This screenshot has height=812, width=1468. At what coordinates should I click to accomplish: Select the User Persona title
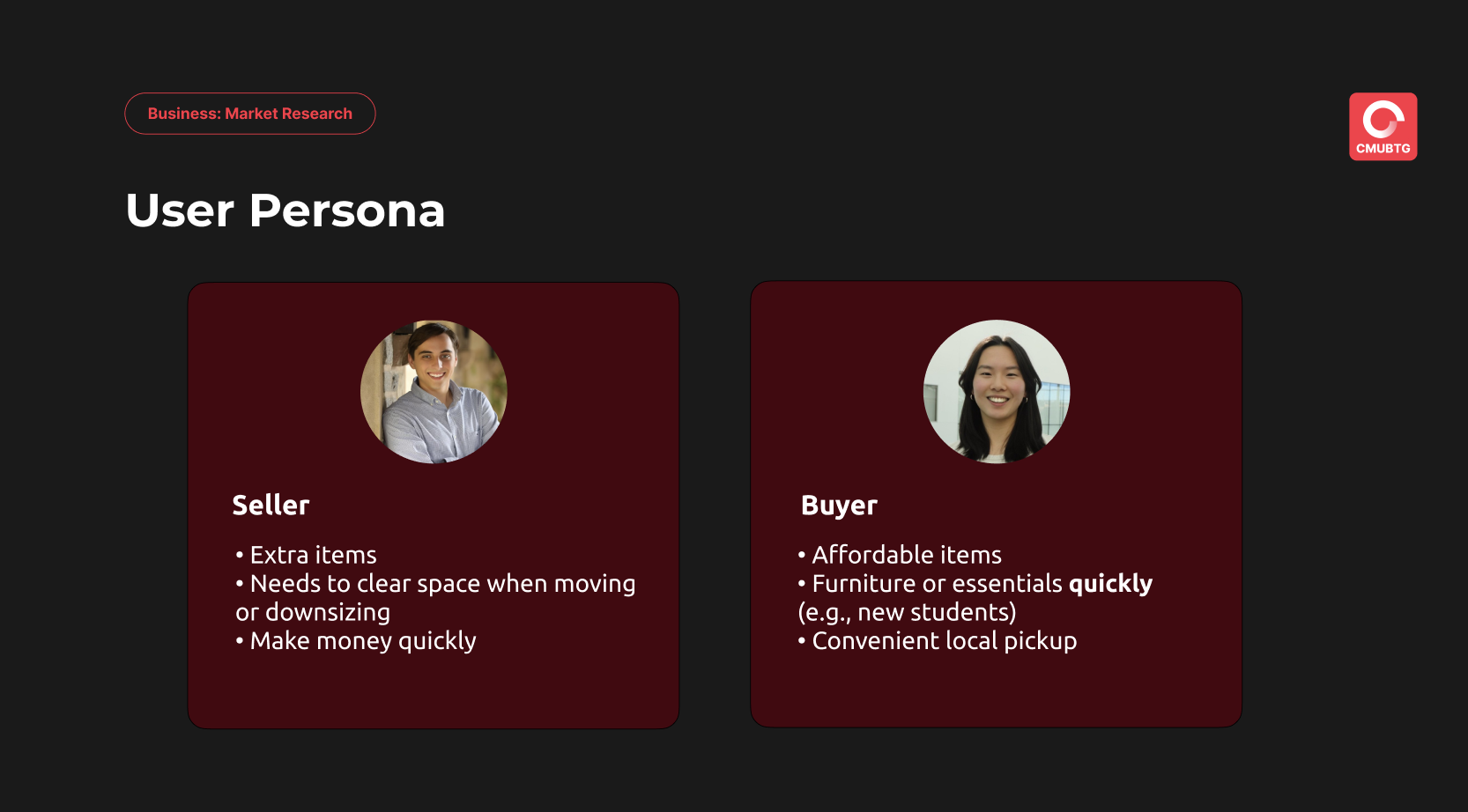[285, 210]
